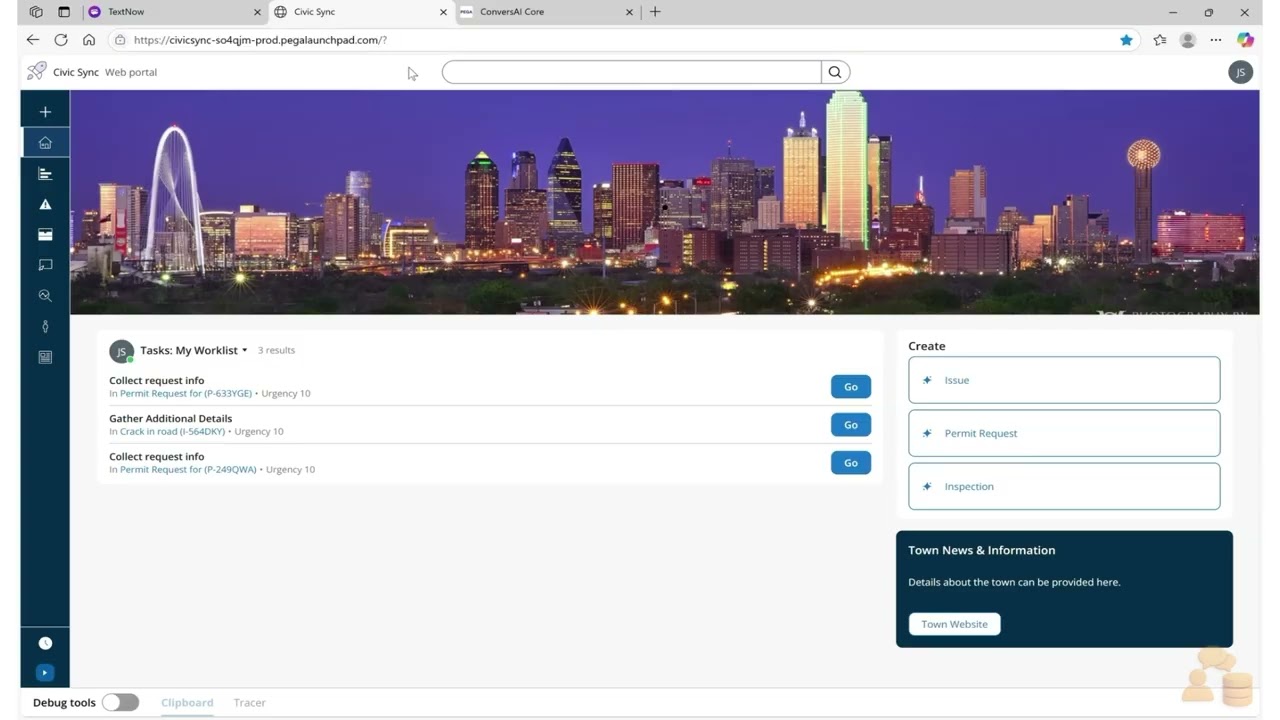Open the Tracer tab
The height and width of the screenshot is (720, 1280).
pyautogui.click(x=249, y=702)
